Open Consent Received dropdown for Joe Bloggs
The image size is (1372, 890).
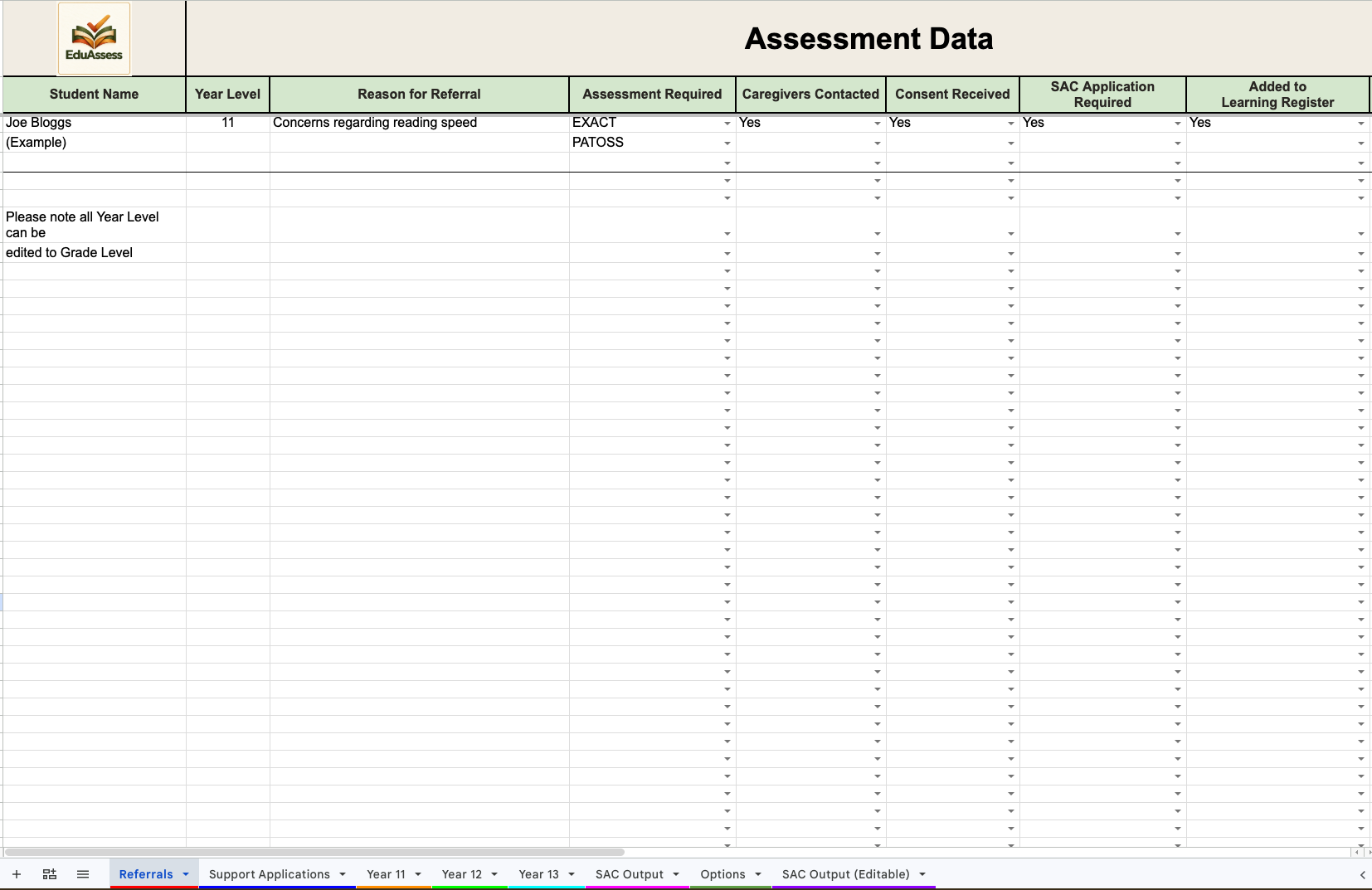pyautogui.click(x=1011, y=124)
